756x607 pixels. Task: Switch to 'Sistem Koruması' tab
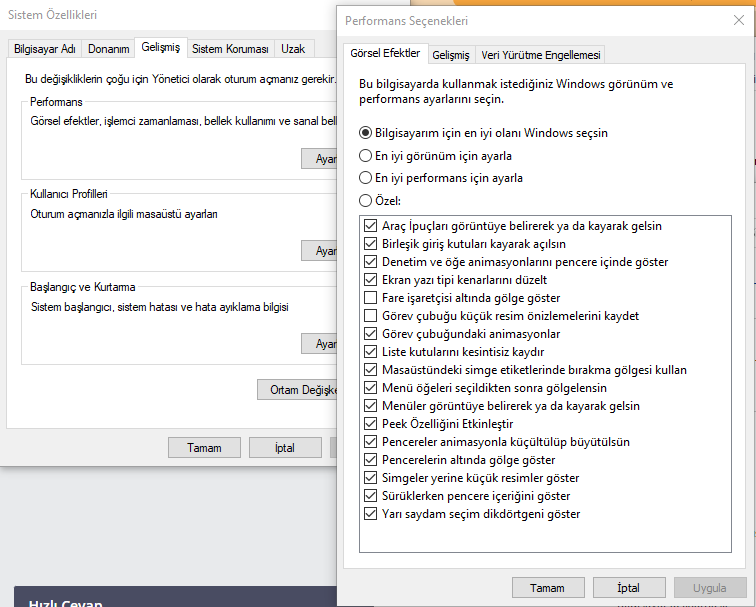230,49
